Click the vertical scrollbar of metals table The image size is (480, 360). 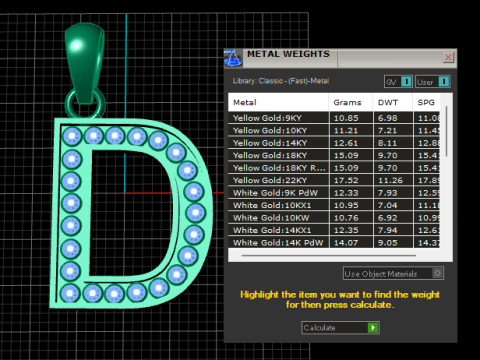click(x=447, y=131)
